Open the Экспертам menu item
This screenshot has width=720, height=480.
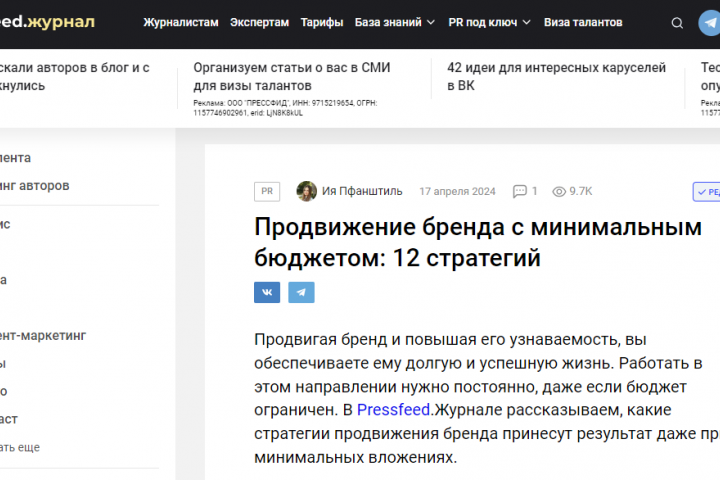259,23
